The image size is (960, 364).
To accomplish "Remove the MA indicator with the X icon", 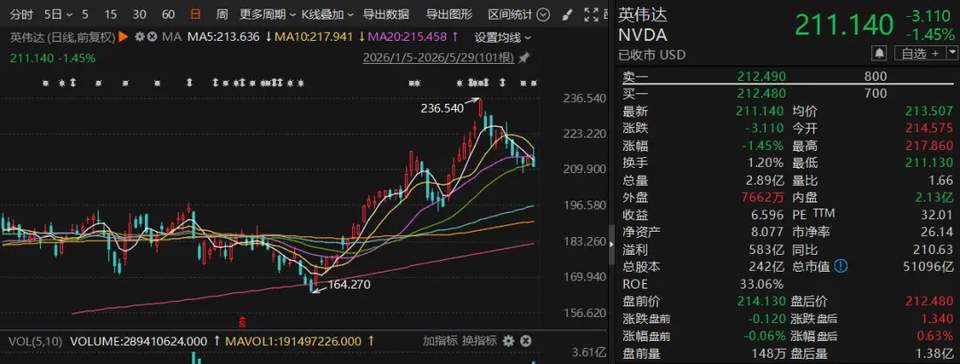I will pos(152,37).
